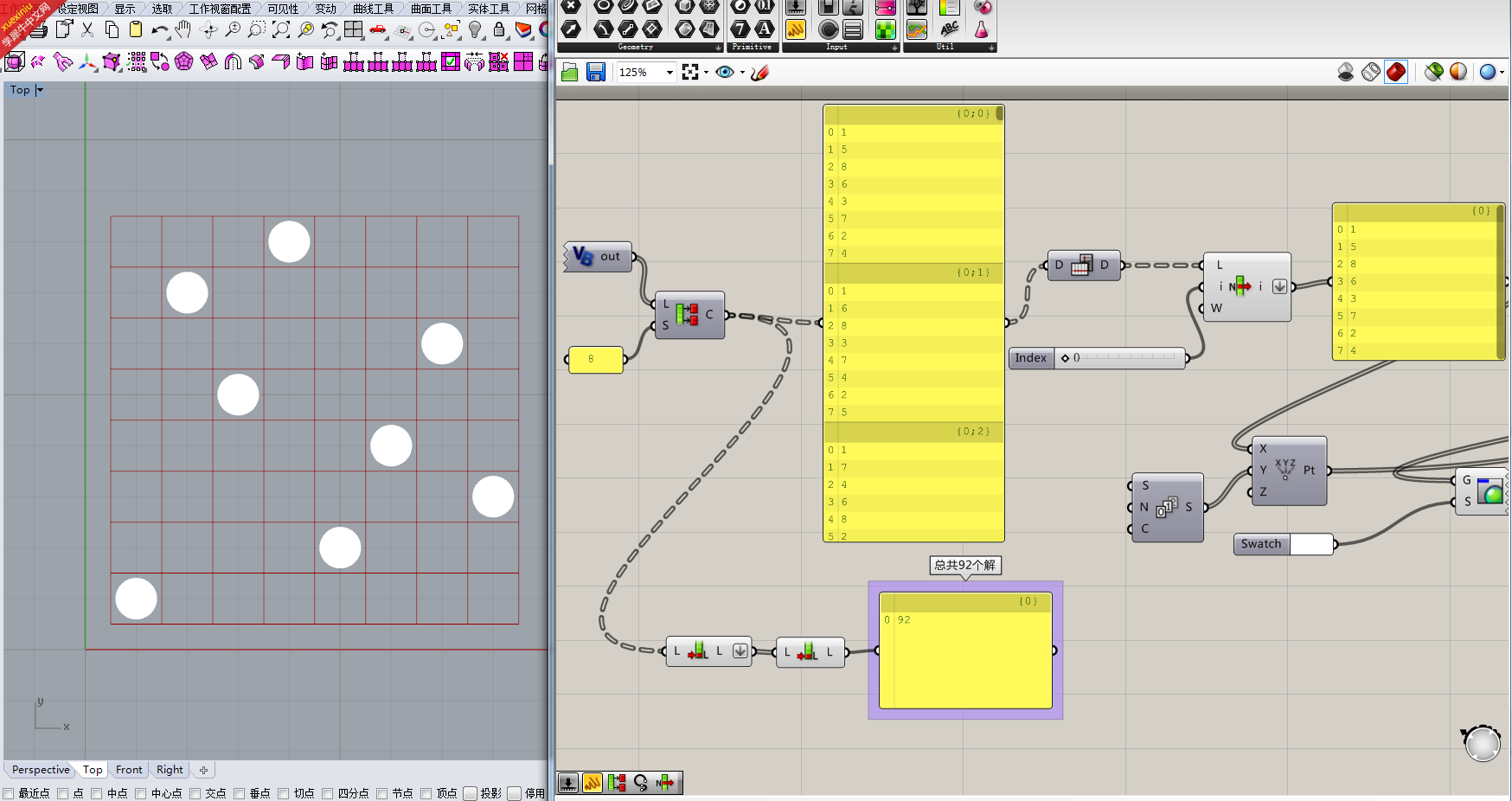The width and height of the screenshot is (1512, 801).
Task: Click the Zoom Extents icon in Grasshopper canvas toolbar
Action: pyautogui.click(x=690, y=72)
